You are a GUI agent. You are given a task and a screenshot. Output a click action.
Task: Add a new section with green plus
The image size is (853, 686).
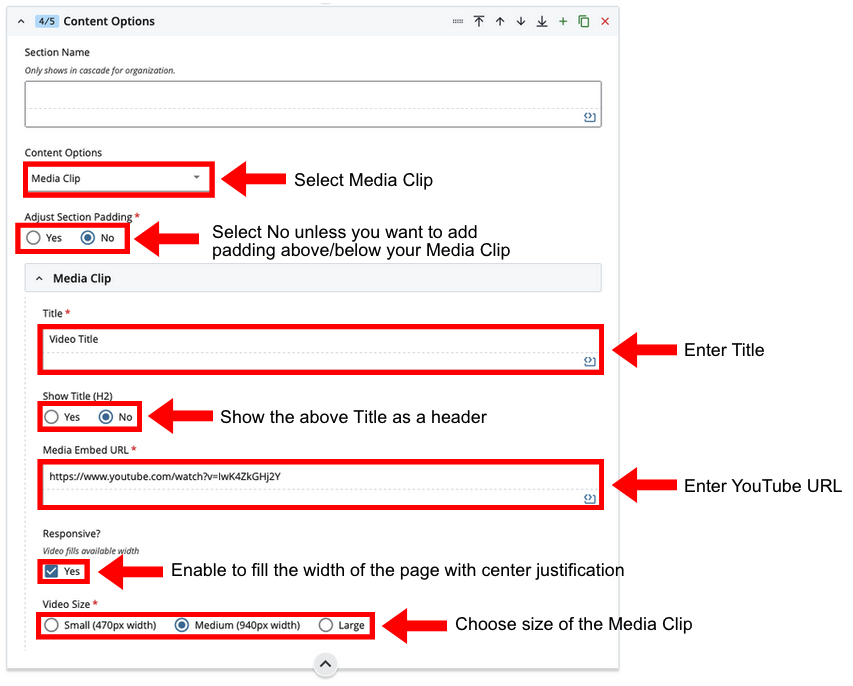coord(563,21)
